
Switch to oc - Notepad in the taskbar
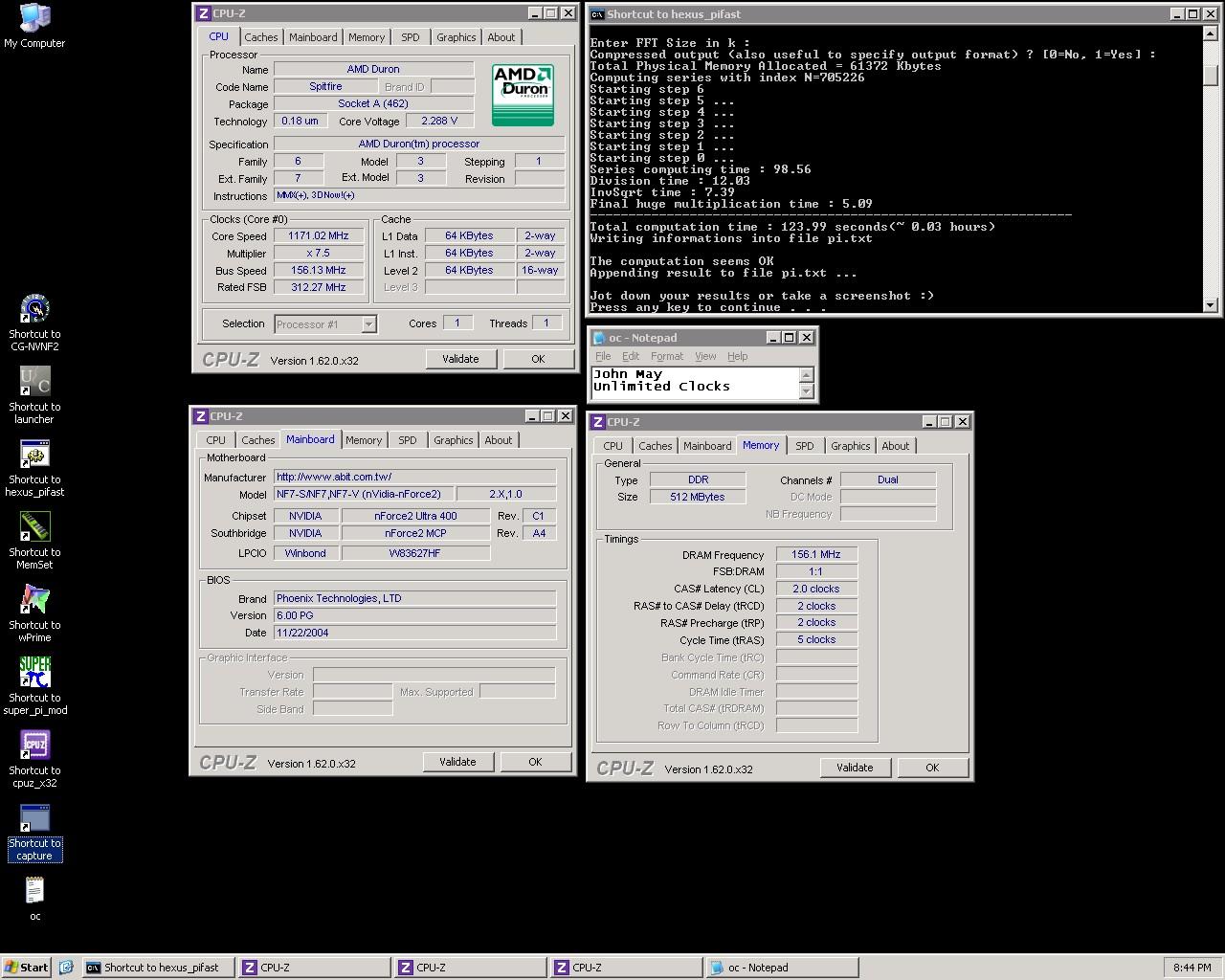(x=783, y=968)
